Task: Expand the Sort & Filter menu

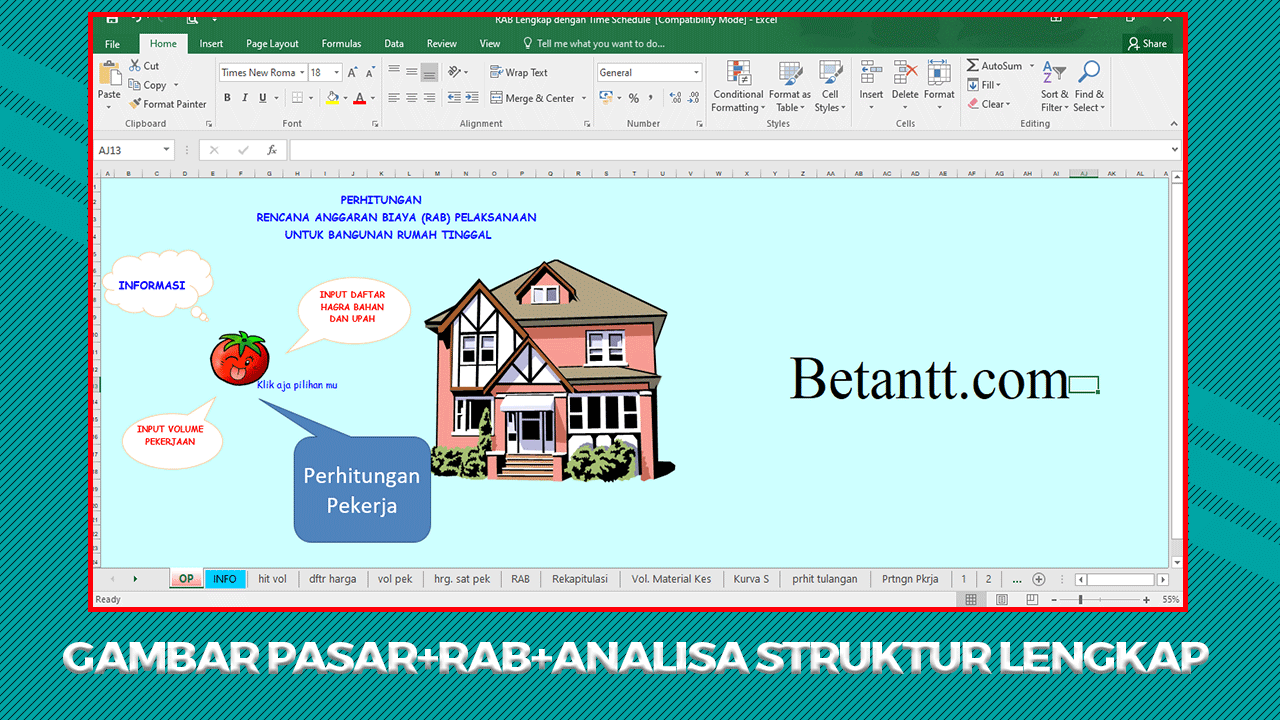Action: pos(1054,87)
